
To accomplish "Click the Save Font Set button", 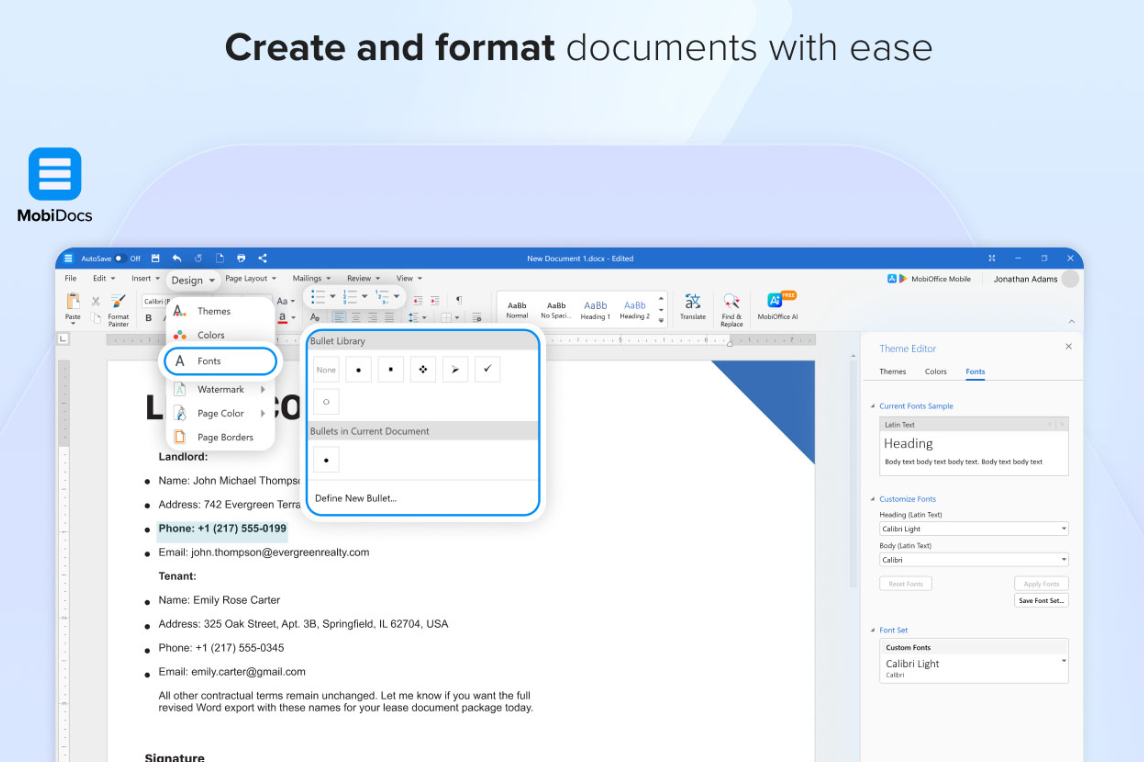I will pyautogui.click(x=1041, y=600).
